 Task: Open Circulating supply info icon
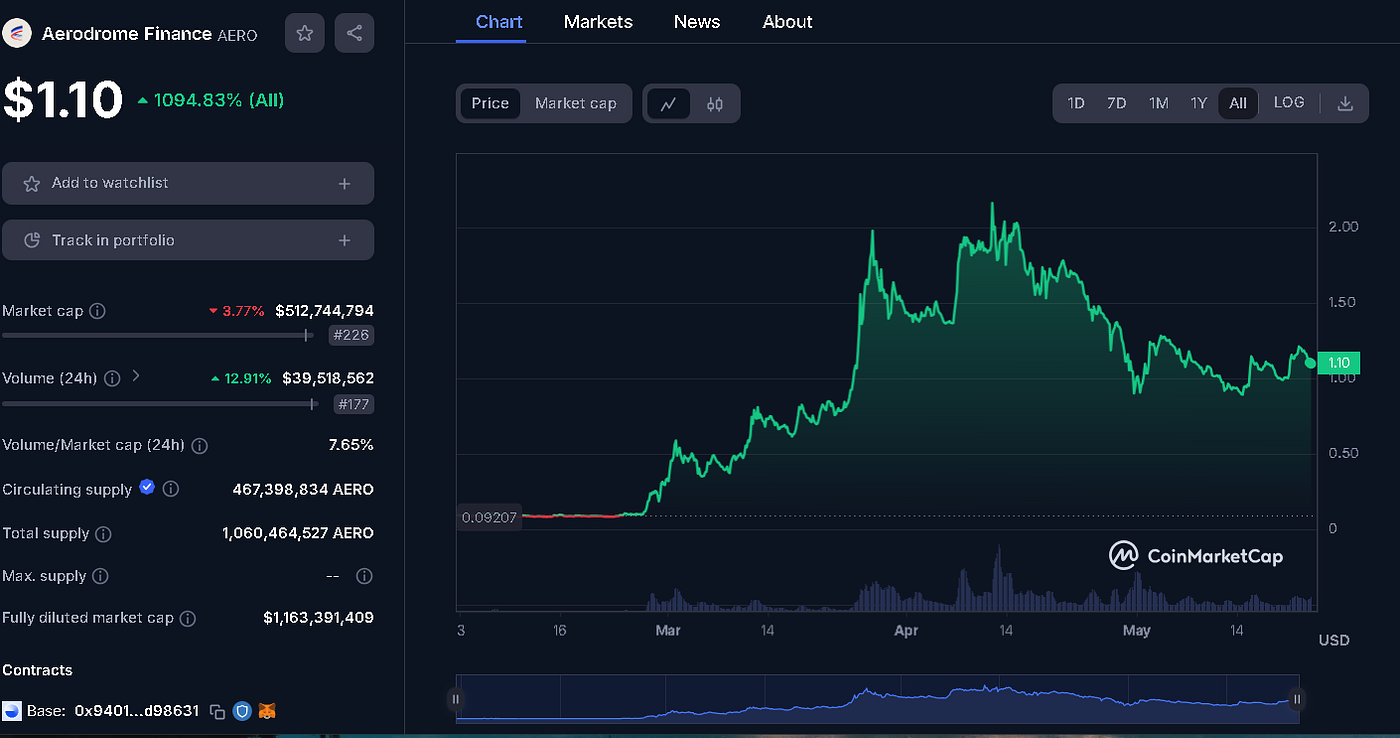pos(171,489)
